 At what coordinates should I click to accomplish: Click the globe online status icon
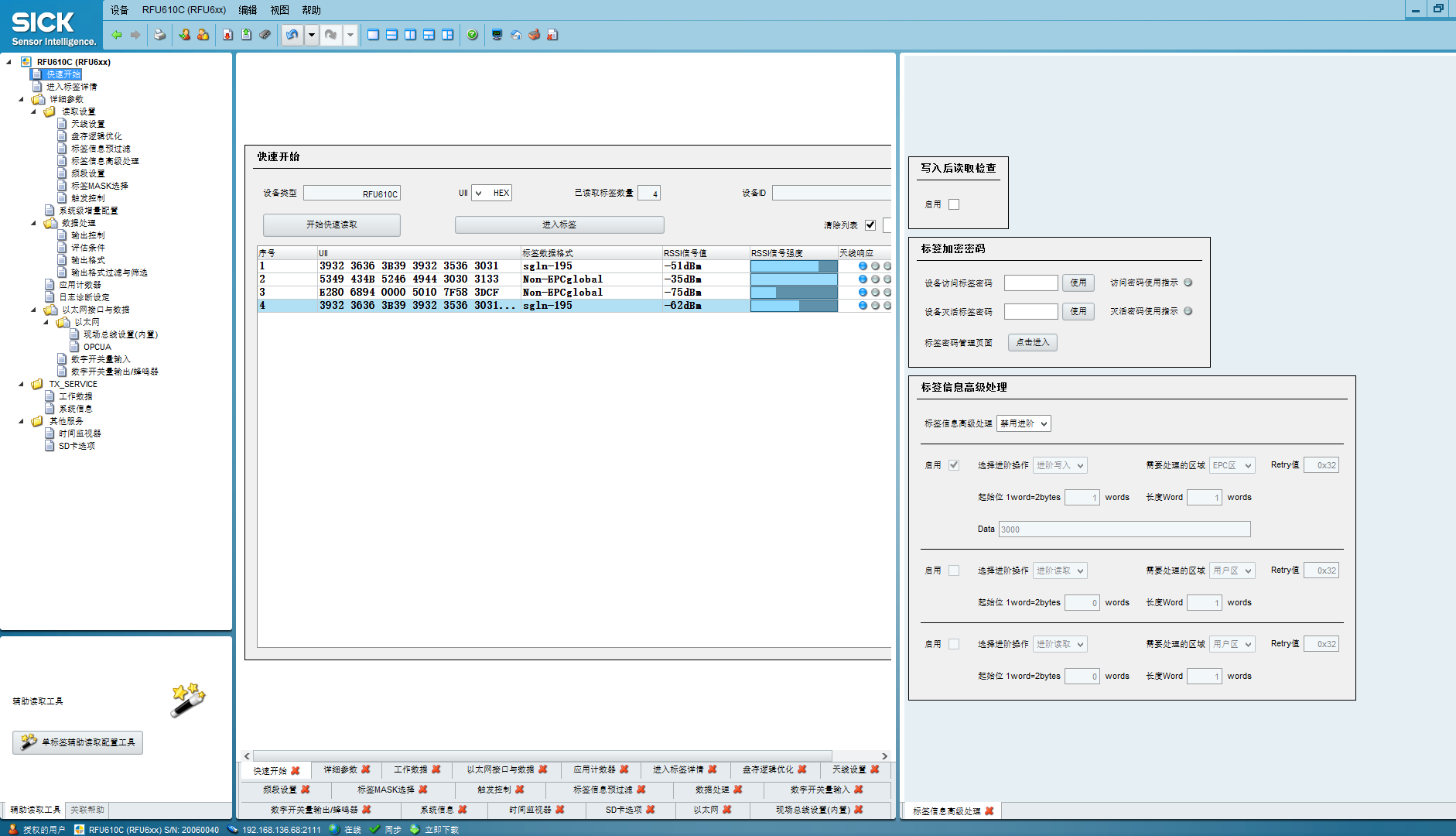[334, 829]
